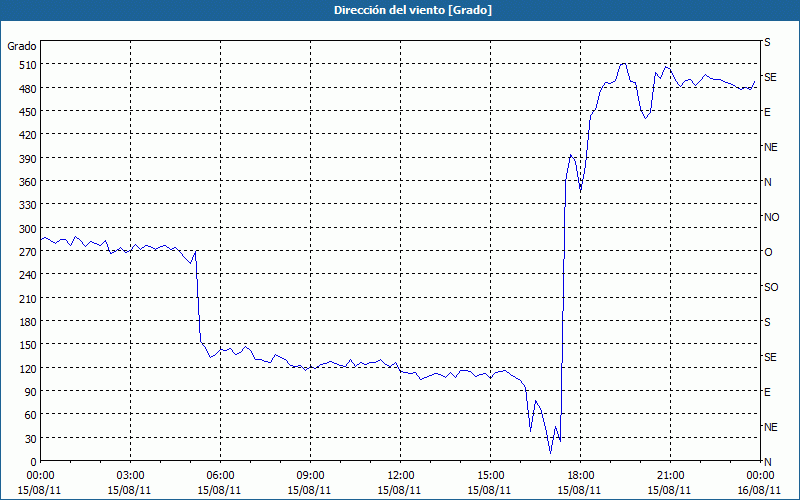Click the 390 y-axis tick label
Screen dimensions: 800x500
tap(29, 159)
